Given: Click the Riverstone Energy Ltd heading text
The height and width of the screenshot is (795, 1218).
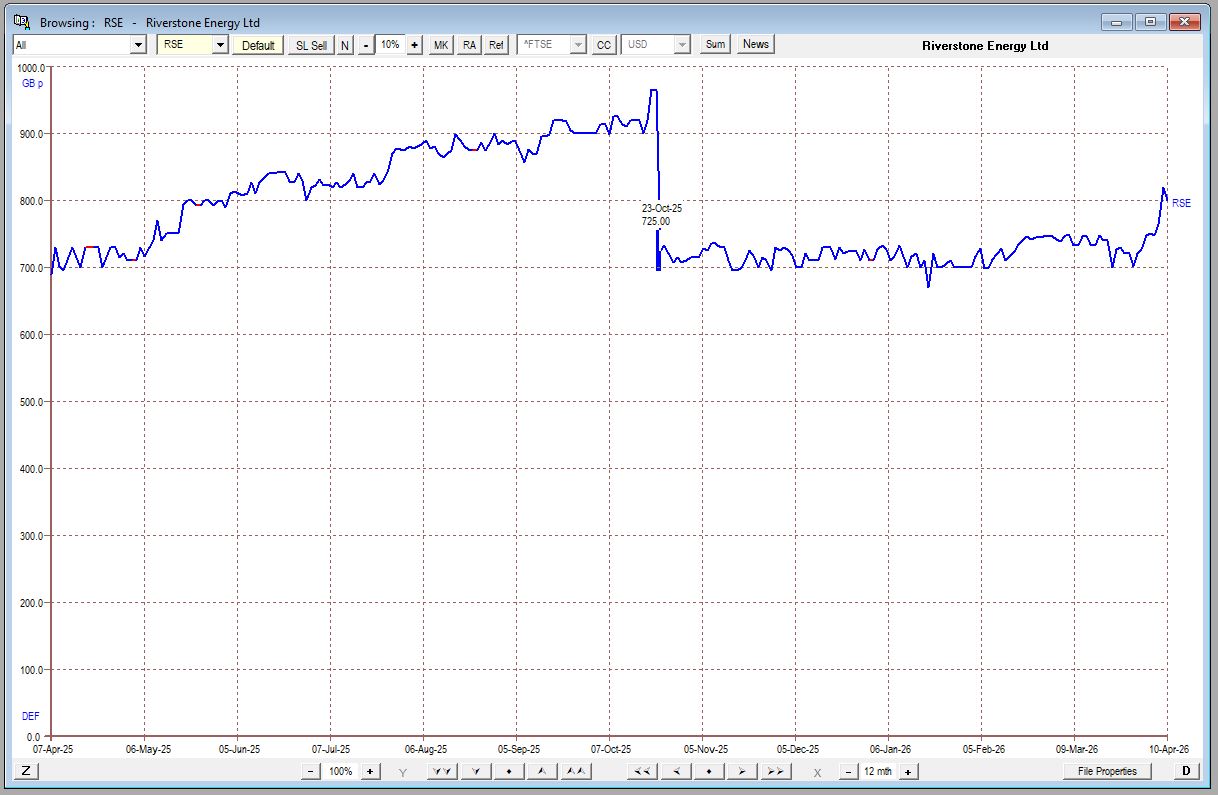Looking at the screenshot, I should 985,46.
